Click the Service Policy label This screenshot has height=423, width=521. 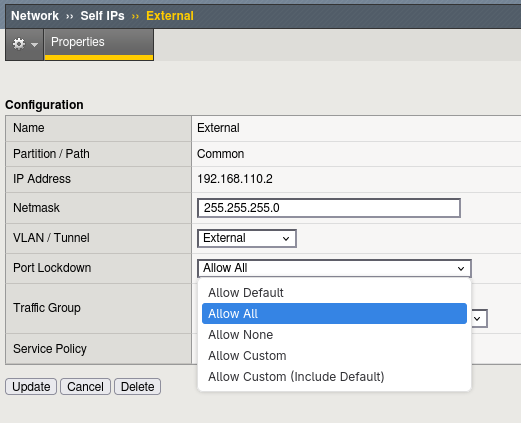50,349
